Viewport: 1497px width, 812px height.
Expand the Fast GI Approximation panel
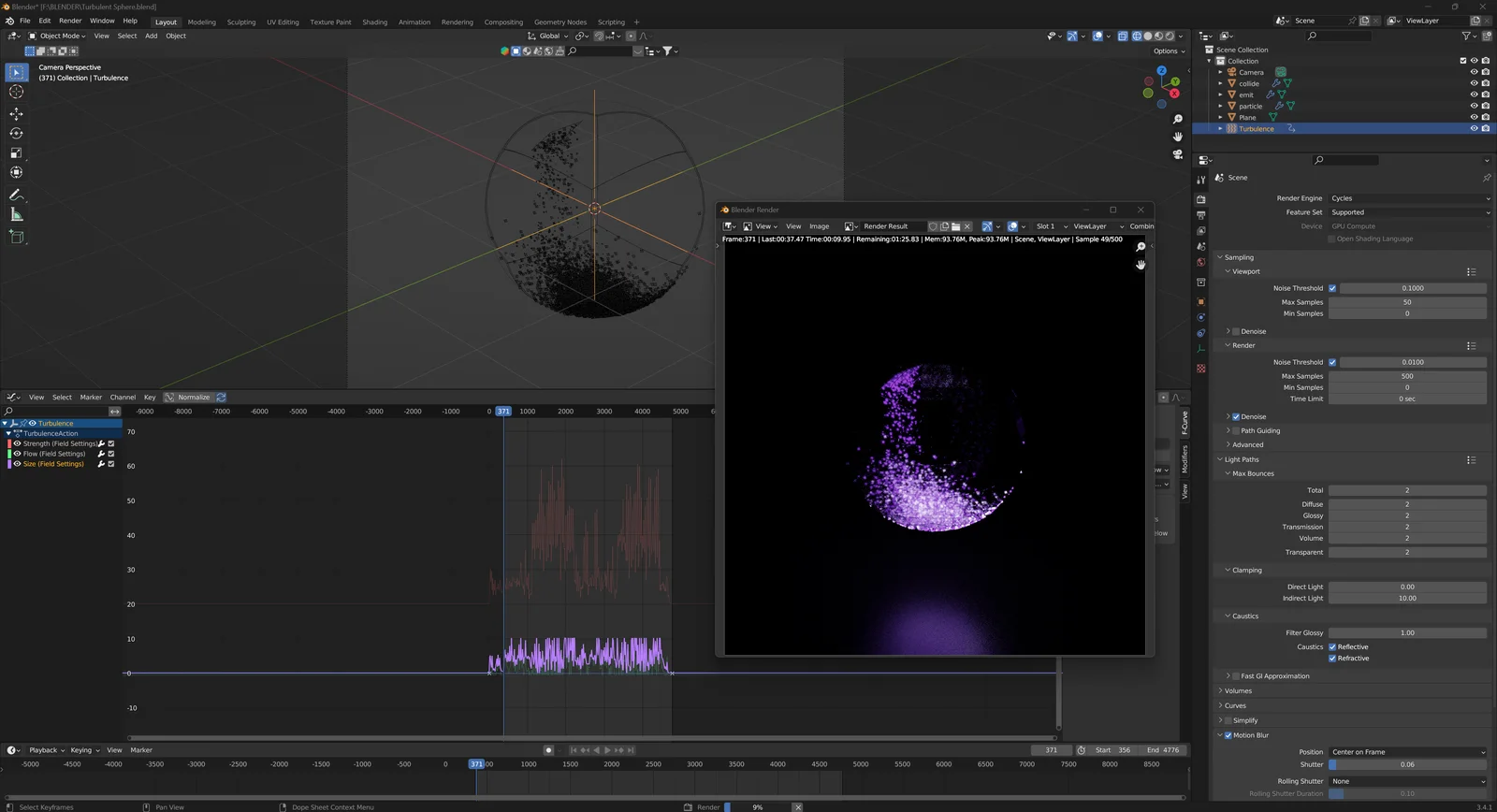point(1228,676)
